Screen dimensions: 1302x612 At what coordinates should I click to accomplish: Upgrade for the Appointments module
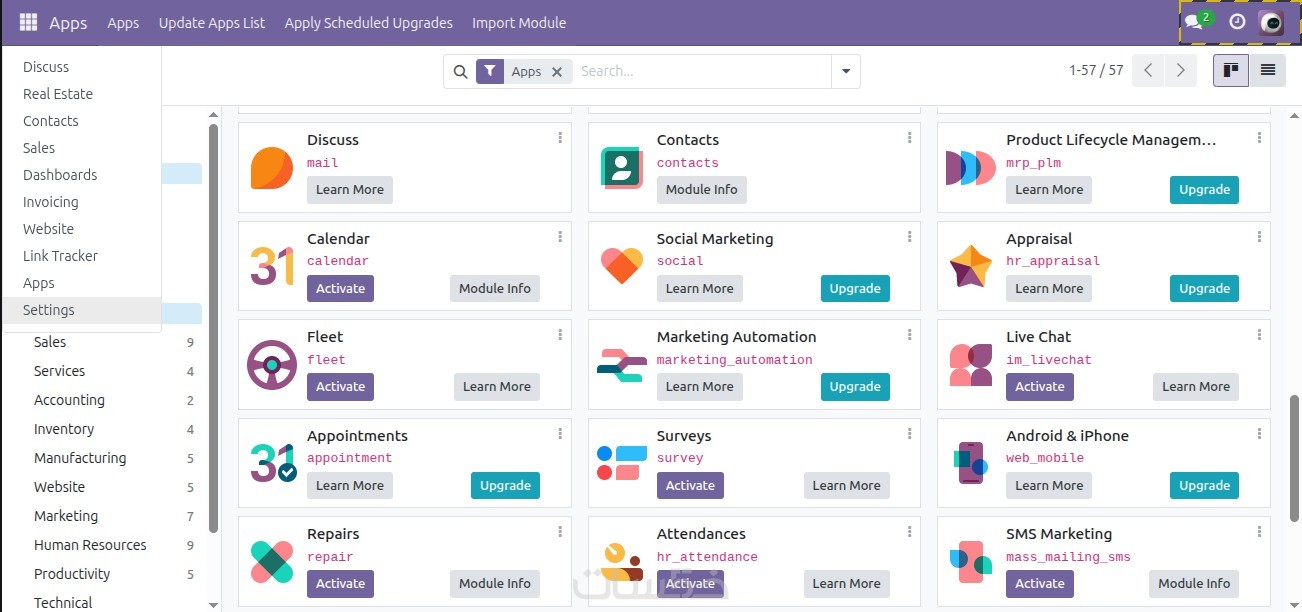(x=505, y=485)
